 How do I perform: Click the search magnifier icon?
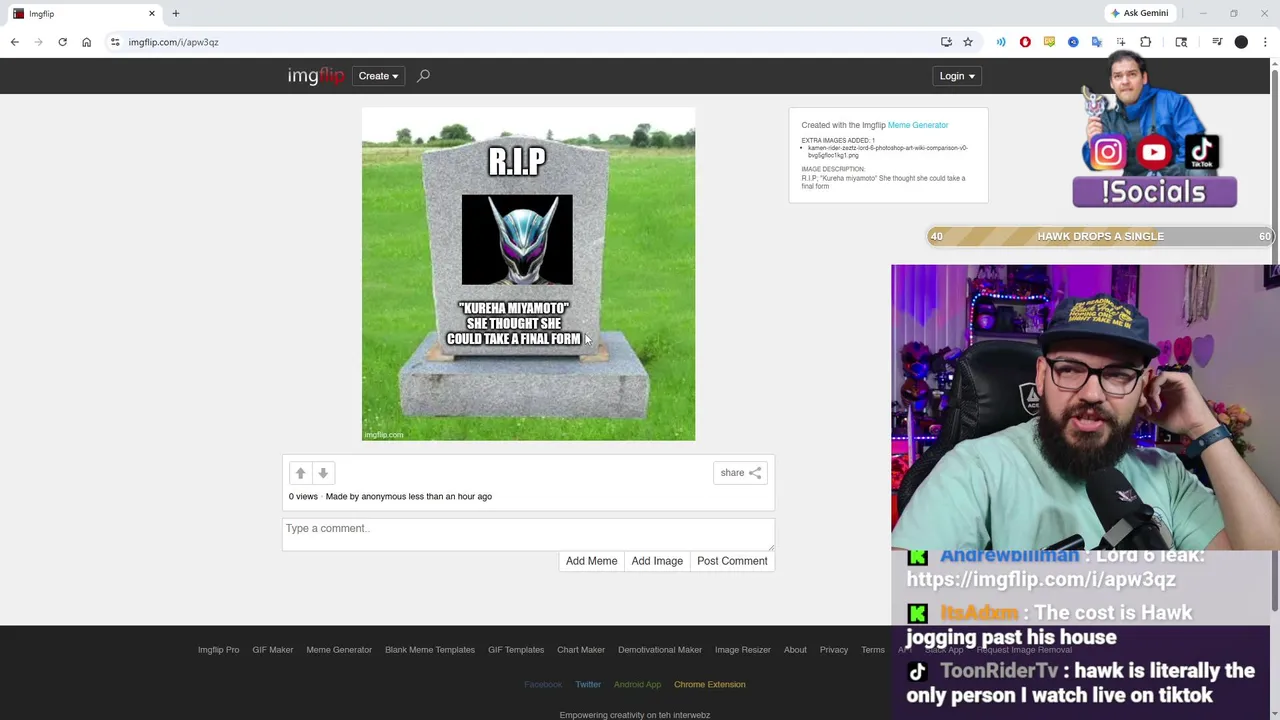point(423,76)
